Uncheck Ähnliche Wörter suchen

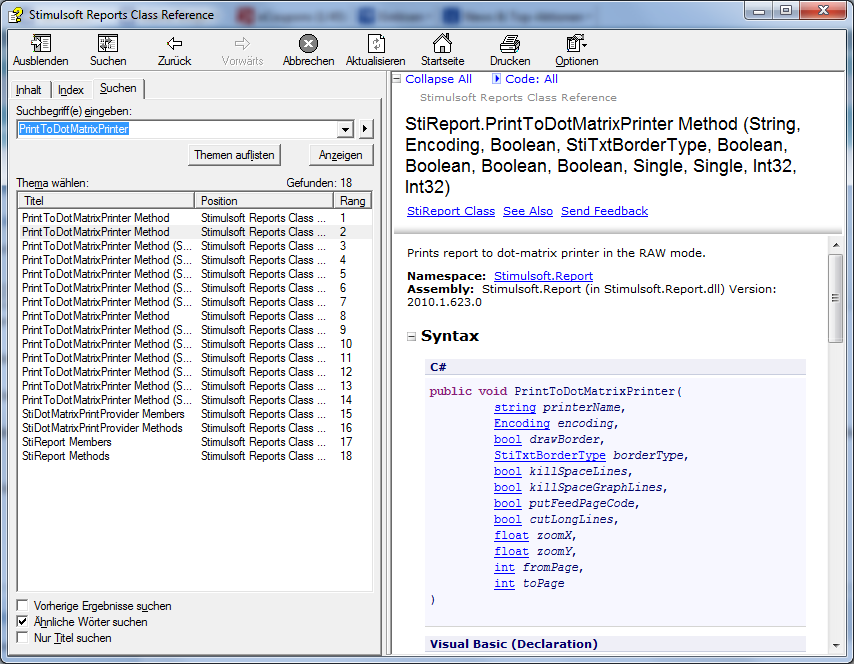(x=22, y=622)
